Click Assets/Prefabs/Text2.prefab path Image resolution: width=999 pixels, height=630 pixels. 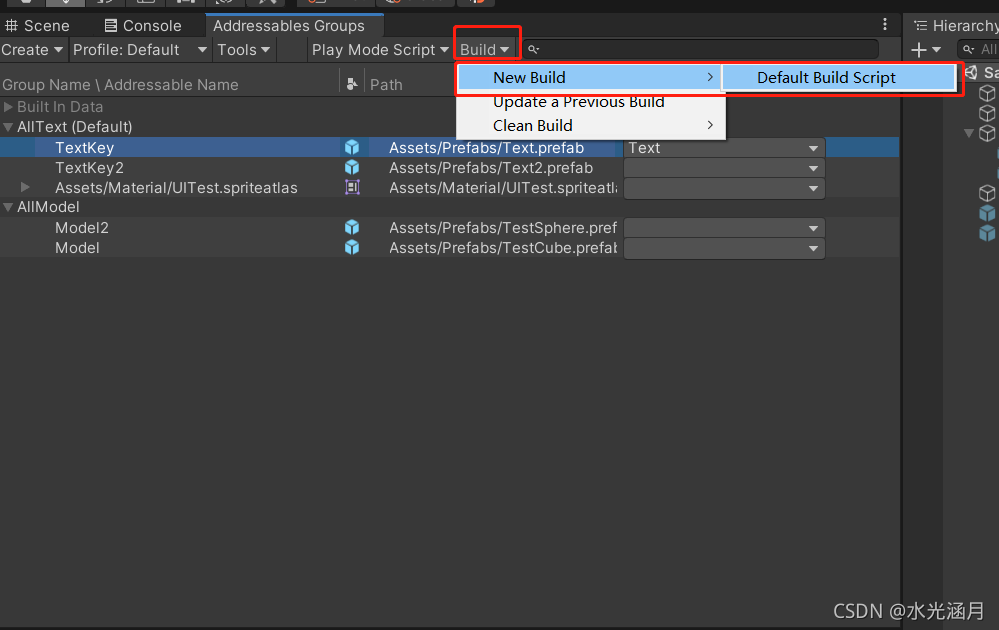tap(491, 168)
